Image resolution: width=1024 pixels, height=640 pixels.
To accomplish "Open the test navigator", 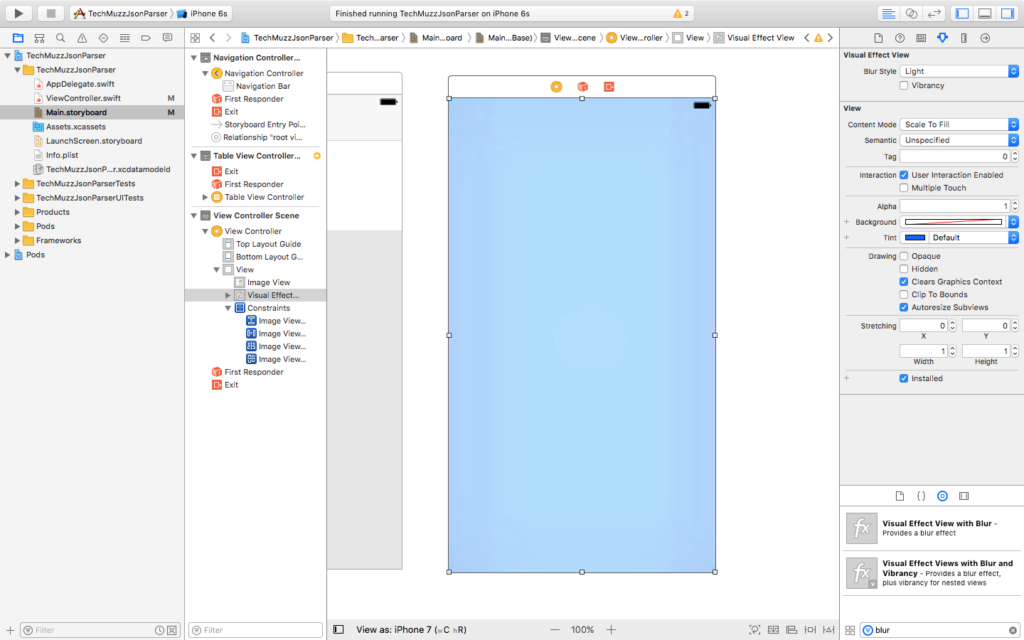I will (103, 38).
